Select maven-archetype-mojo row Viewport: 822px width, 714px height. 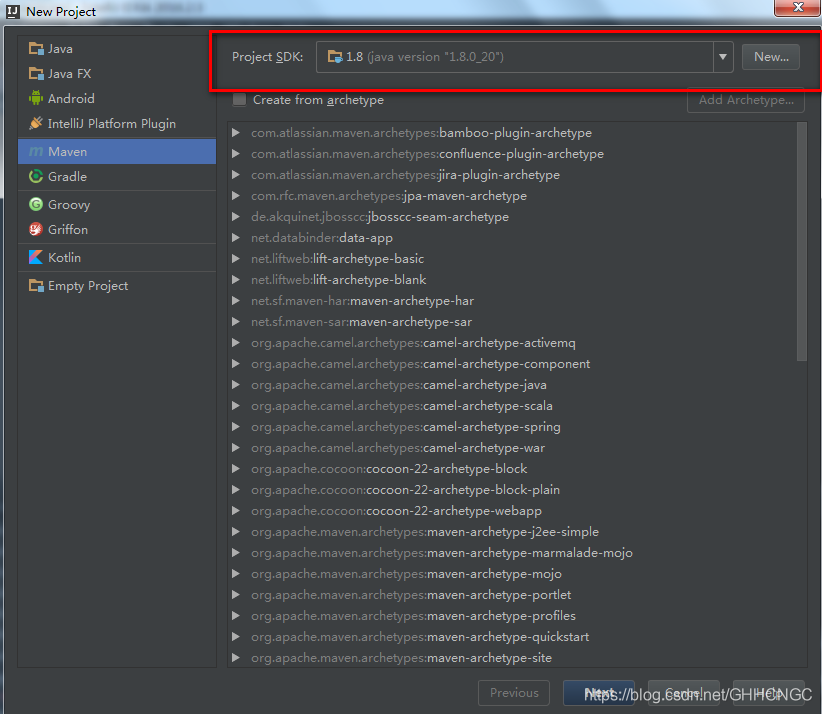click(512, 573)
